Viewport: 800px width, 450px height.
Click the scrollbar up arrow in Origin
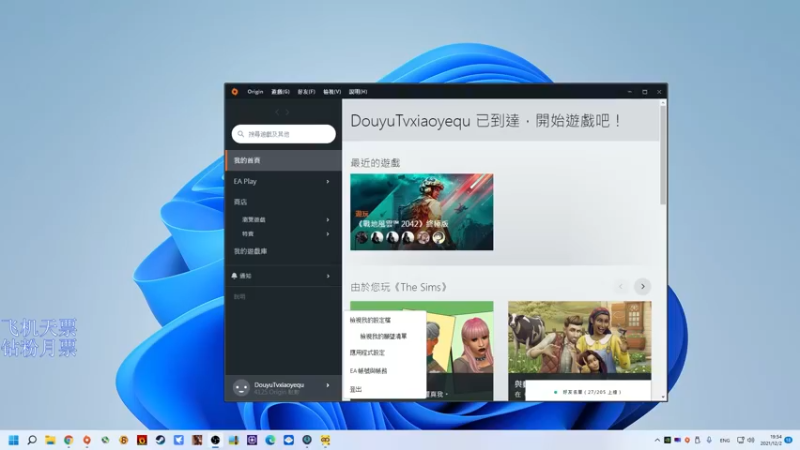[x=663, y=103]
